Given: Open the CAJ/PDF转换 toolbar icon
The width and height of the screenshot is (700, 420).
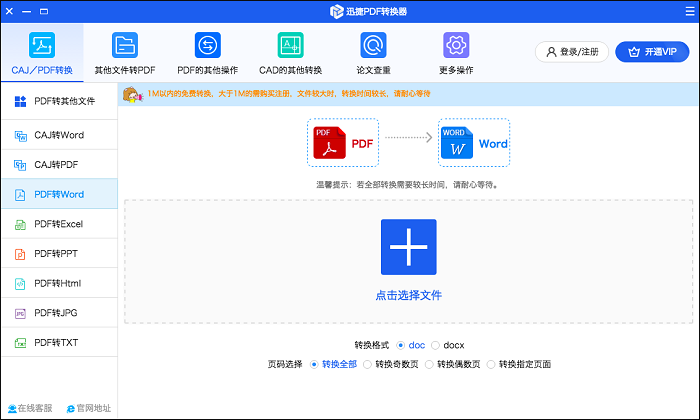Looking at the screenshot, I should pos(41,46).
